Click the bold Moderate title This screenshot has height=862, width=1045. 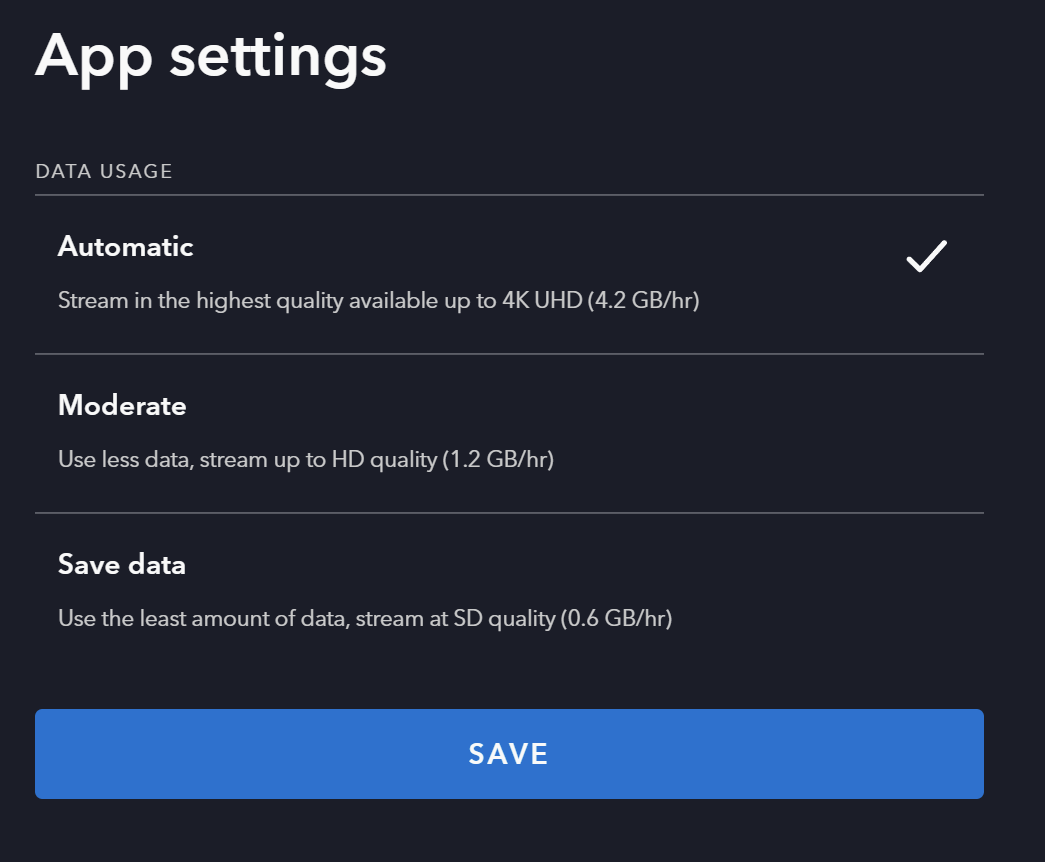[122, 405]
